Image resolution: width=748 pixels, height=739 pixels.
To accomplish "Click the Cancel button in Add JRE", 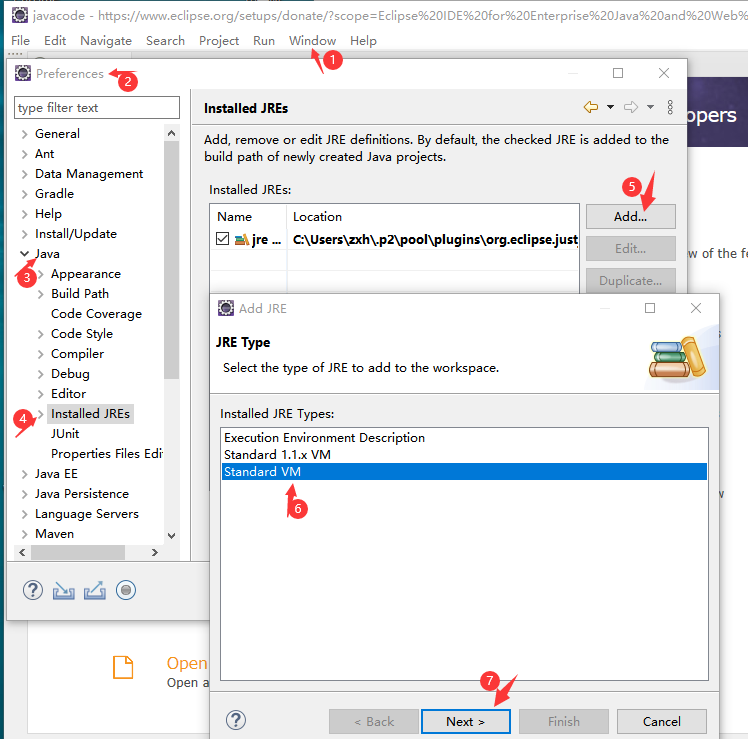I will click(662, 721).
